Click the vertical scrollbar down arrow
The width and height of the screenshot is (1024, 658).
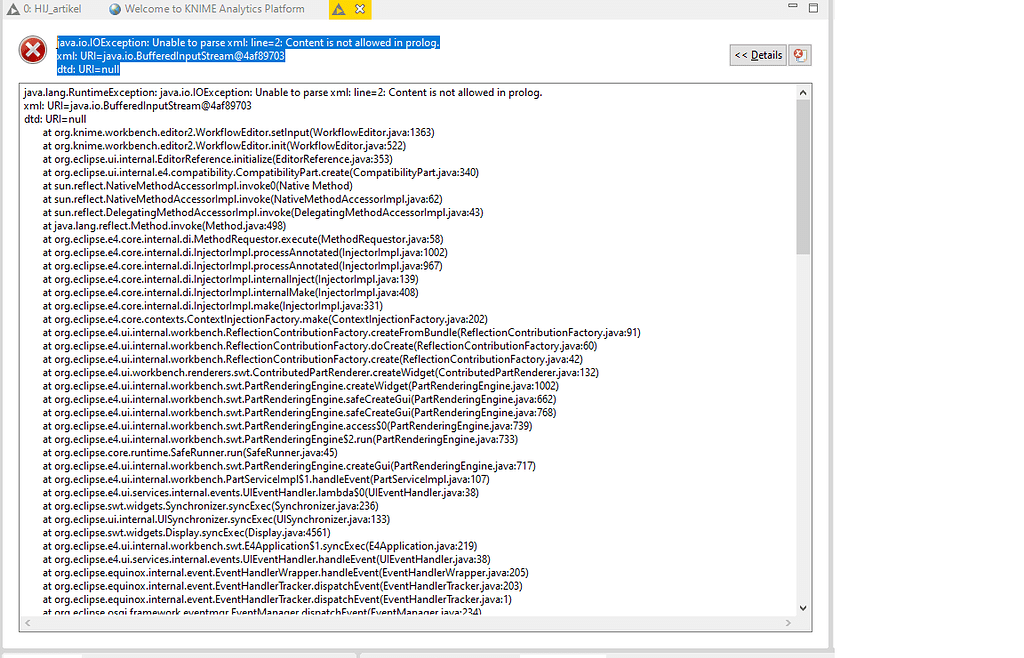tap(802, 607)
